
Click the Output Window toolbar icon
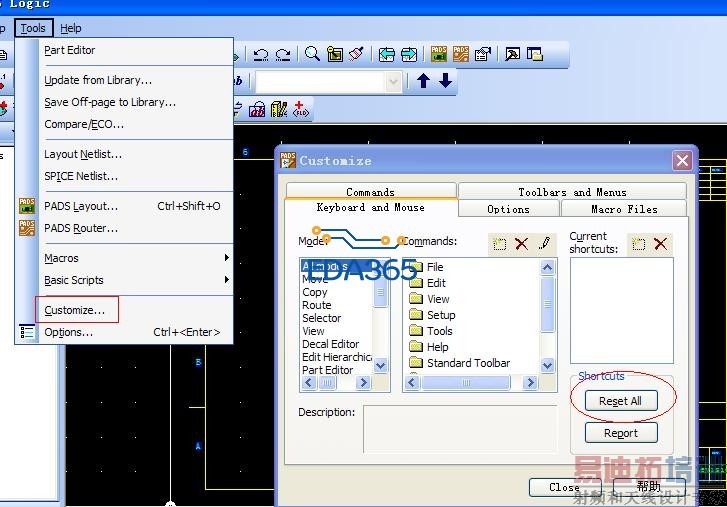coord(512,54)
